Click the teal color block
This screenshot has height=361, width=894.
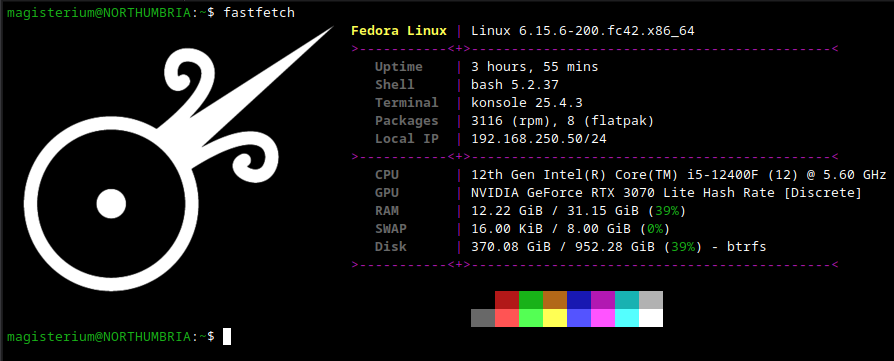(627, 300)
